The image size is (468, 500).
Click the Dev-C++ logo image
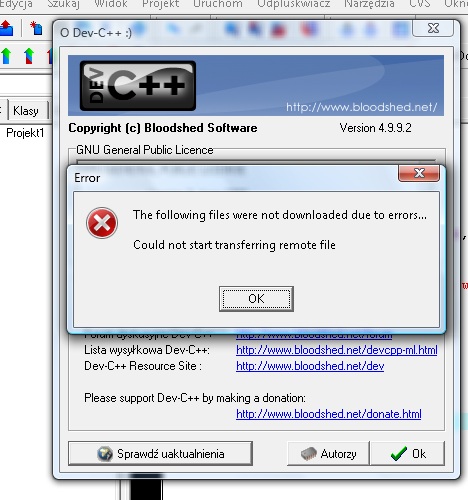coord(138,86)
